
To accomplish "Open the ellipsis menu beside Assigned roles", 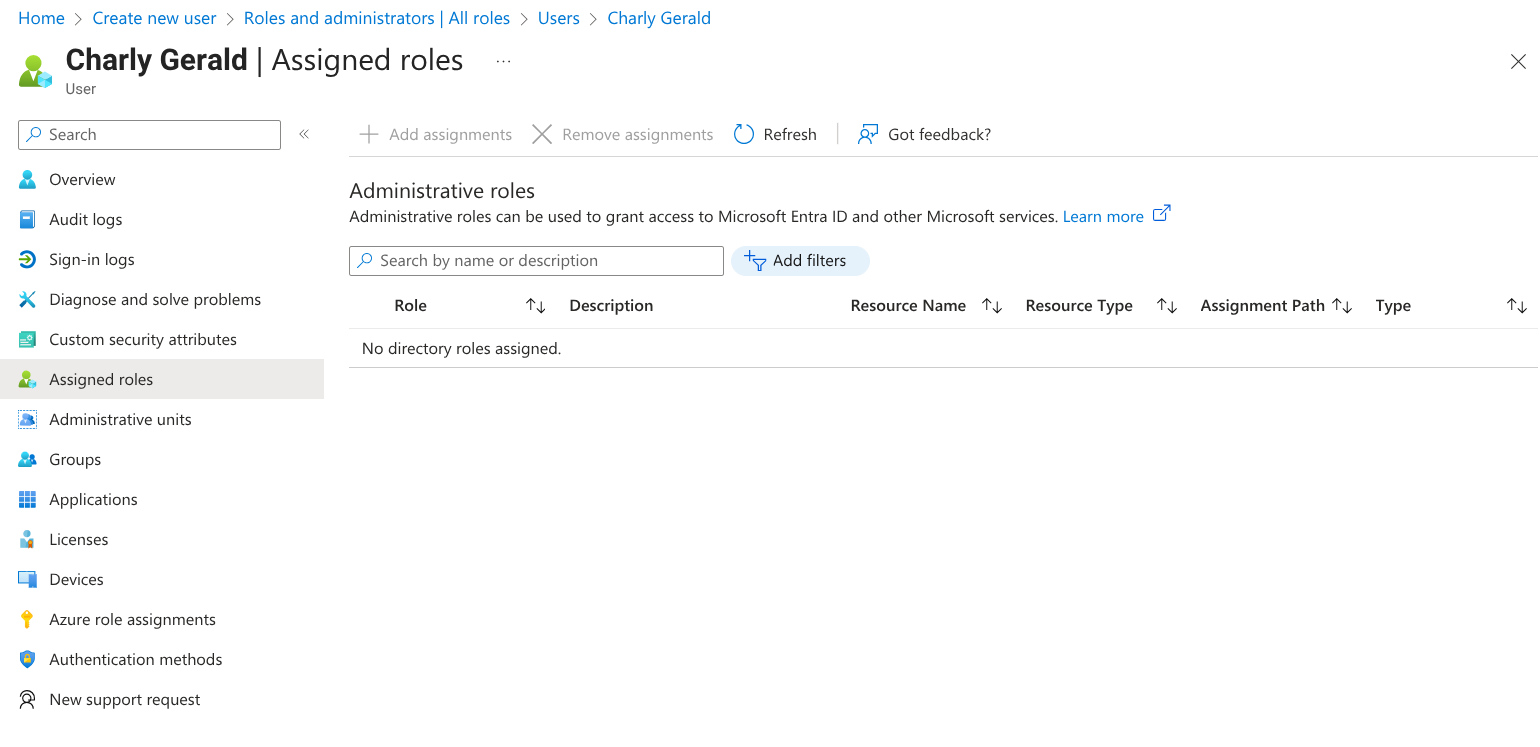I will pyautogui.click(x=503, y=61).
